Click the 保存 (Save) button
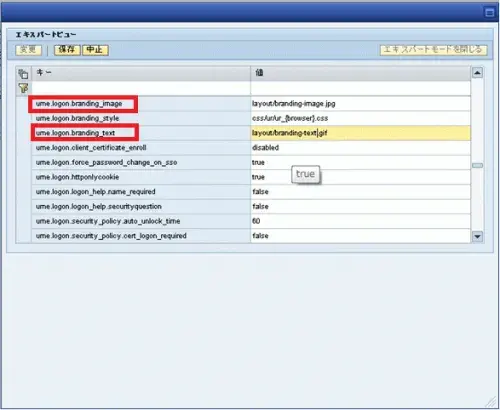This screenshot has height=410, width=500. coord(67,50)
